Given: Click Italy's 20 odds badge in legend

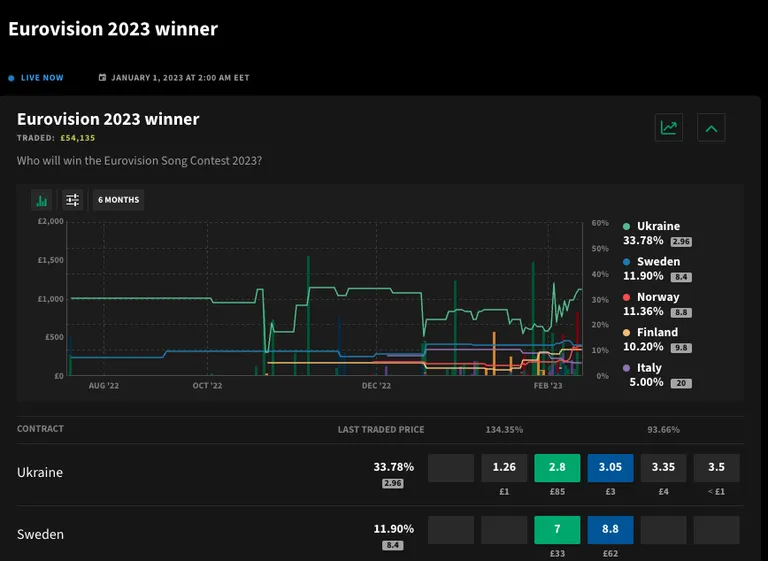Looking at the screenshot, I should pyautogui.click(x=681, y=383).
